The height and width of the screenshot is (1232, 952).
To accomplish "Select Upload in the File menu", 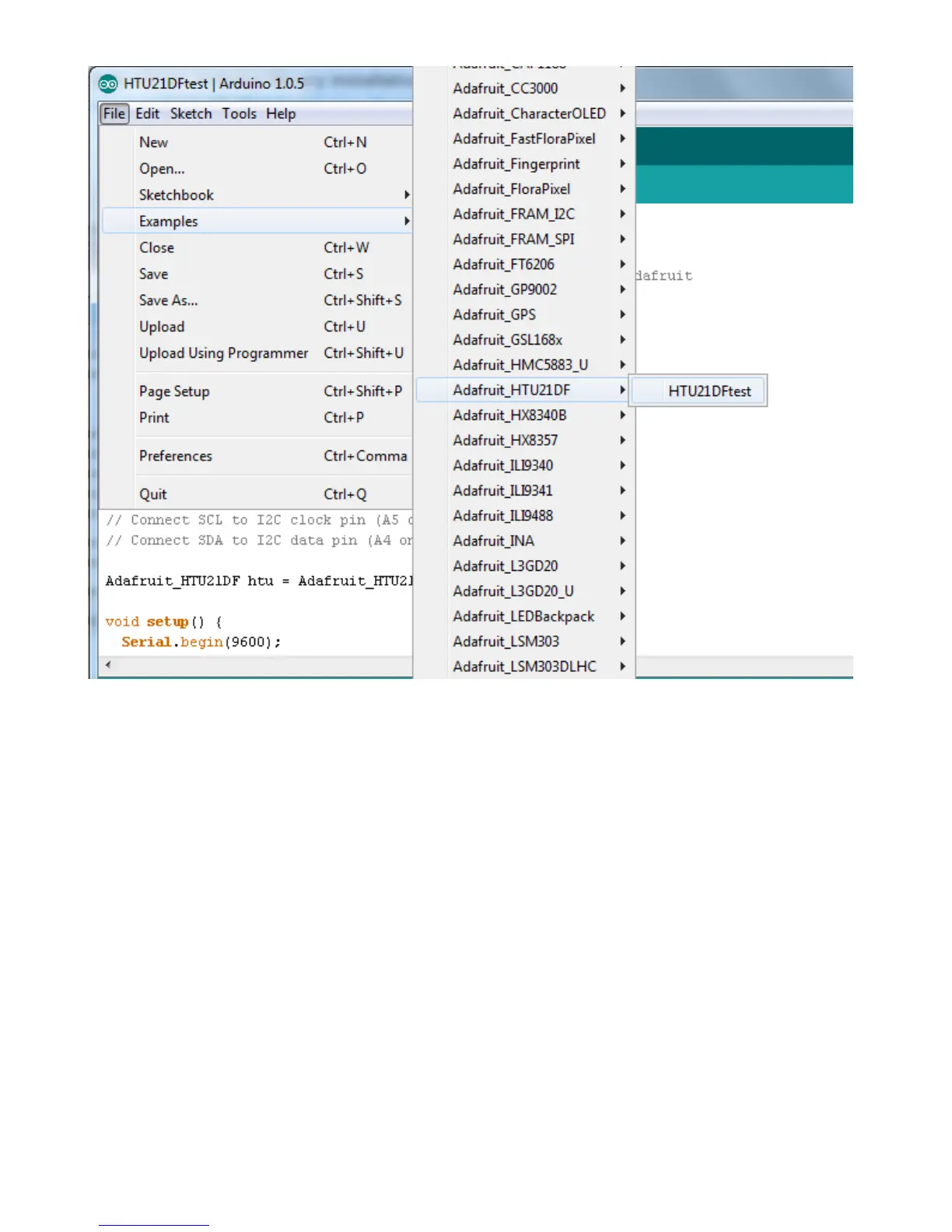I will tap(257, 327).
